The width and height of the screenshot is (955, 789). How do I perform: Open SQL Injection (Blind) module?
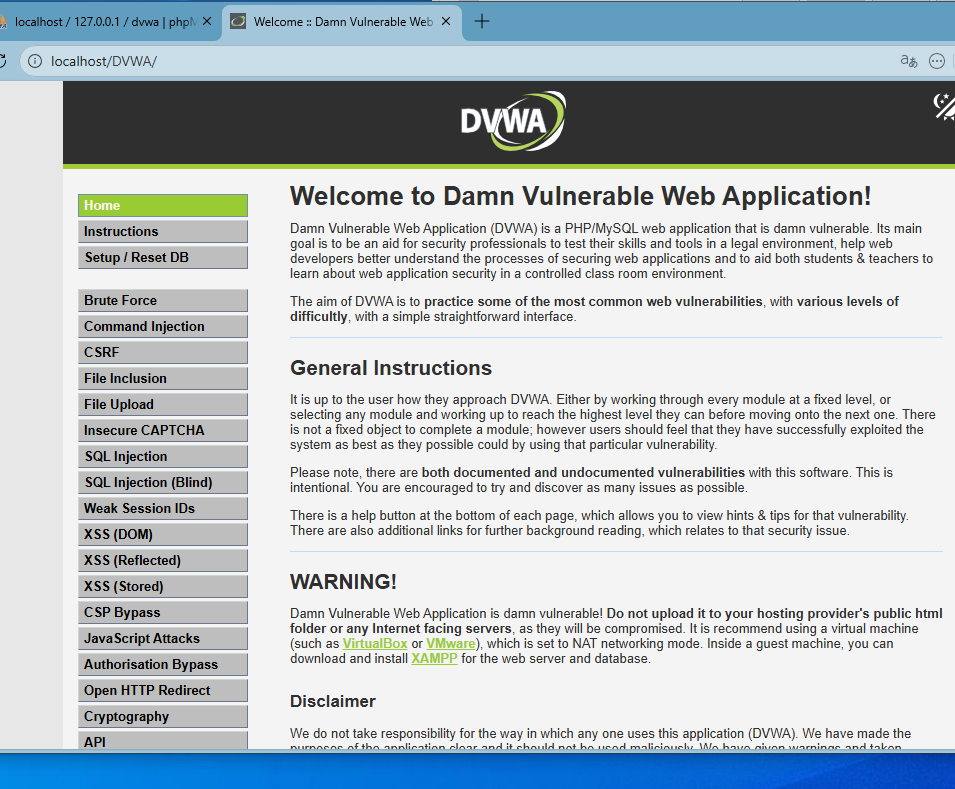[x=163, y=483]
